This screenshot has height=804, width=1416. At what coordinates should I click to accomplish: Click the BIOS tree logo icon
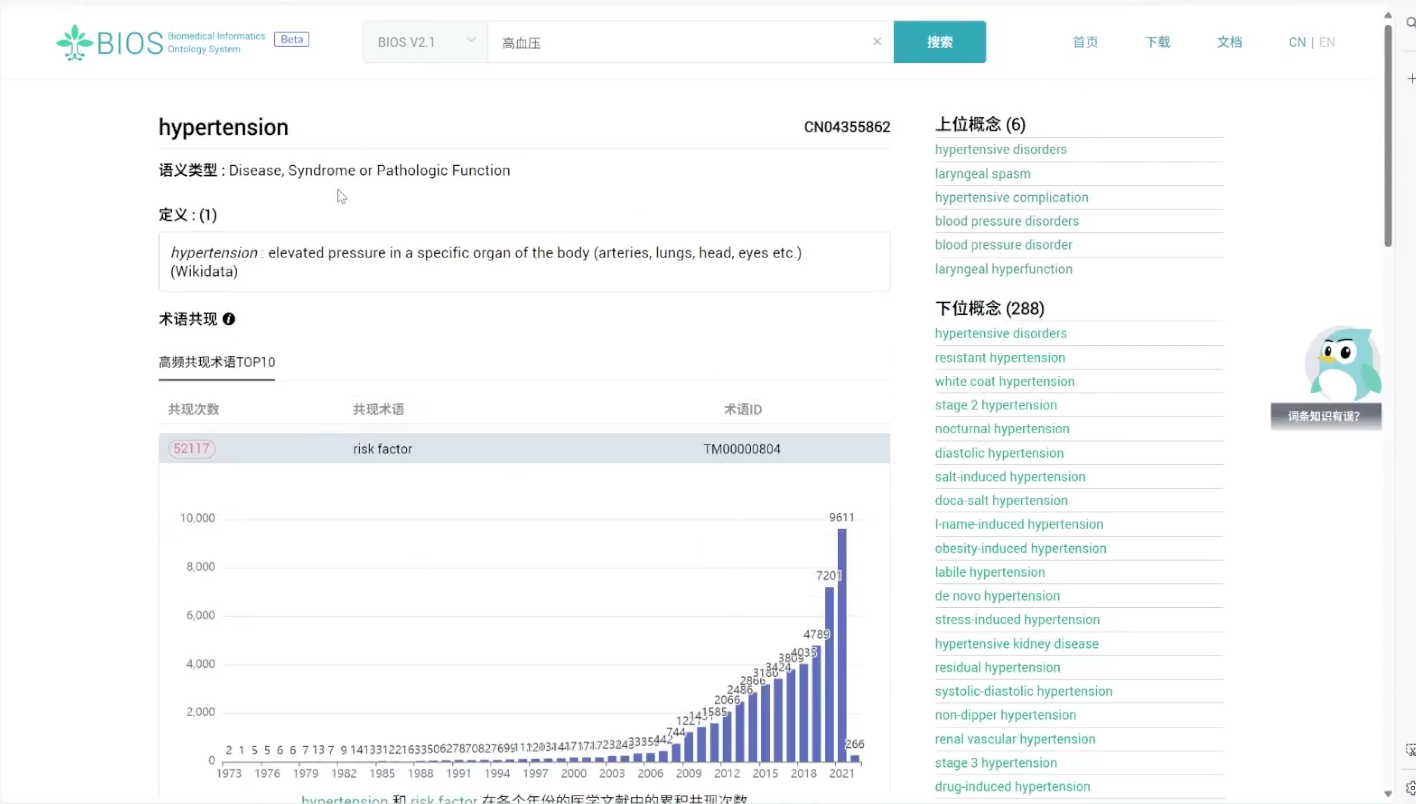pyautogui.click(x=74, y=42)
